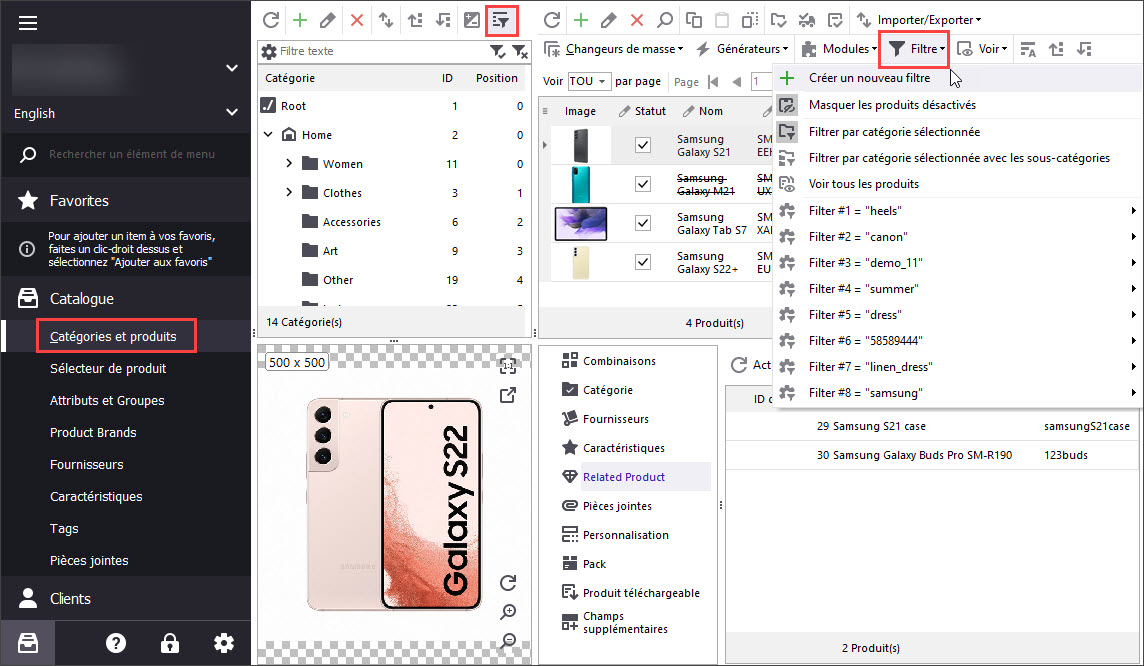Click the refresh icon beside Act in related products
Image resolution: width=1144 pixels, height=666 pixels.
(x=739, y=365)
